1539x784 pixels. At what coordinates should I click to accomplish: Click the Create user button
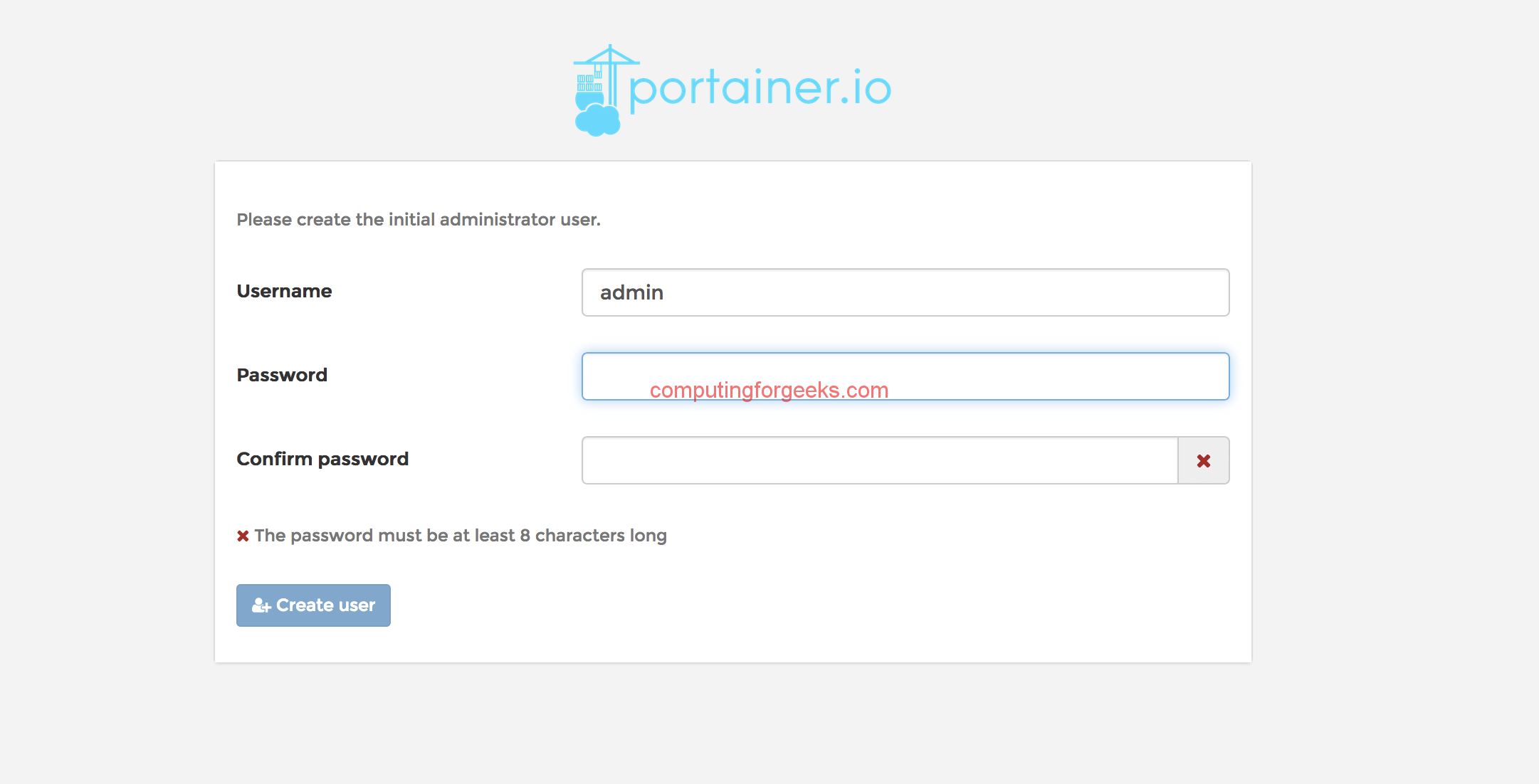pos(313,604)
